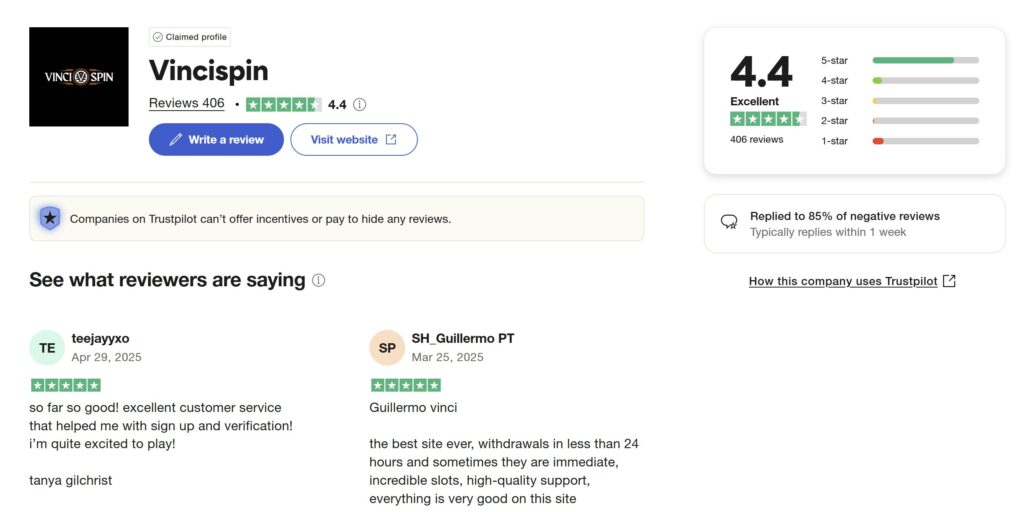The height and width of the screenshot is (512, 1024).
Task: Click the SP avatar of SH_Guillermo PT
Action: (387, 348)
